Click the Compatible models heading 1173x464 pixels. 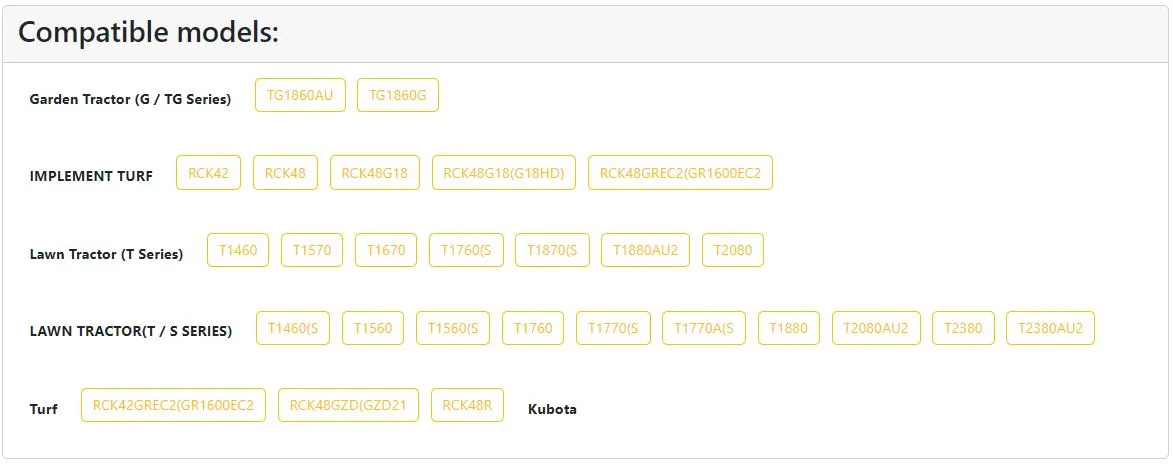(149, 33)
